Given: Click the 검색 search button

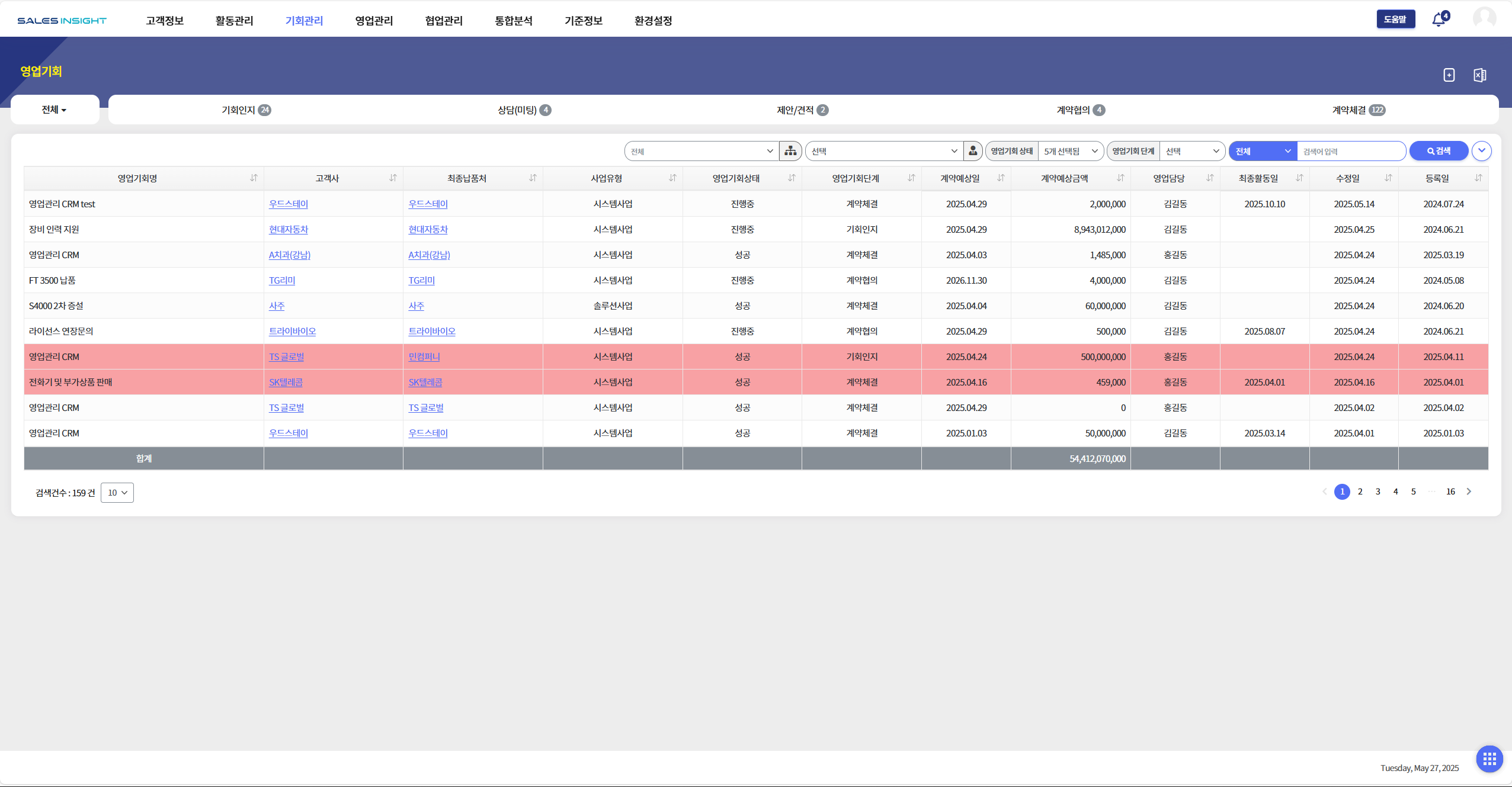Looking at the screenshot, I should coord(1439,151).
